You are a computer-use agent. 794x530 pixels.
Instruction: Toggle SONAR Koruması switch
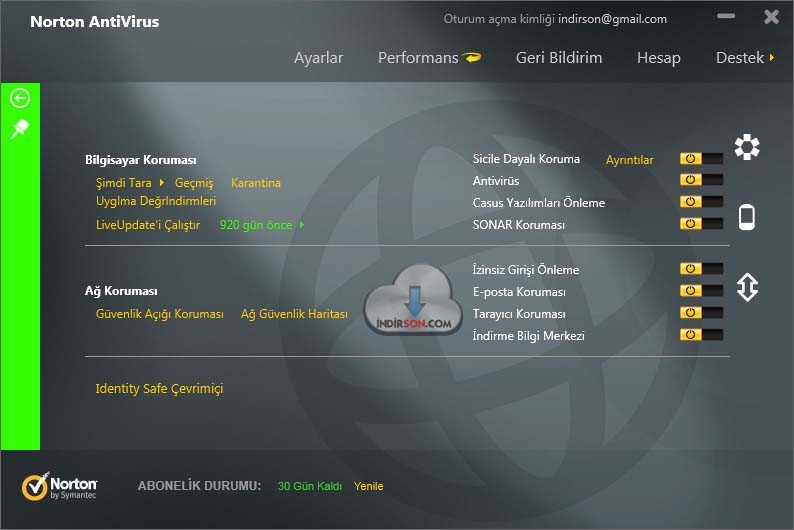[x=701, y=223]
